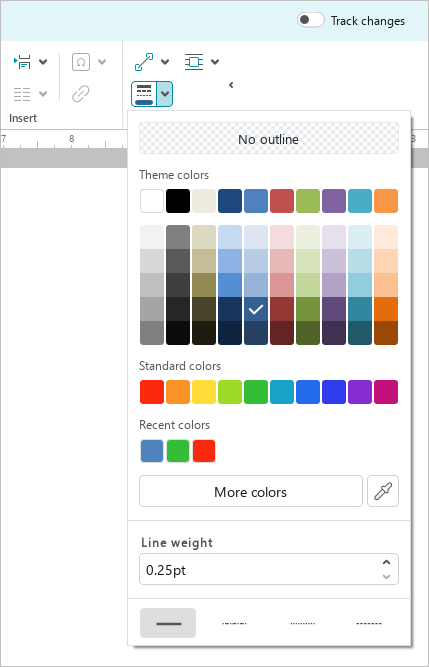Expand the page break dropdown arrow
The width and height of the screenshot is (429, 667).
click(x=43, y=62)
